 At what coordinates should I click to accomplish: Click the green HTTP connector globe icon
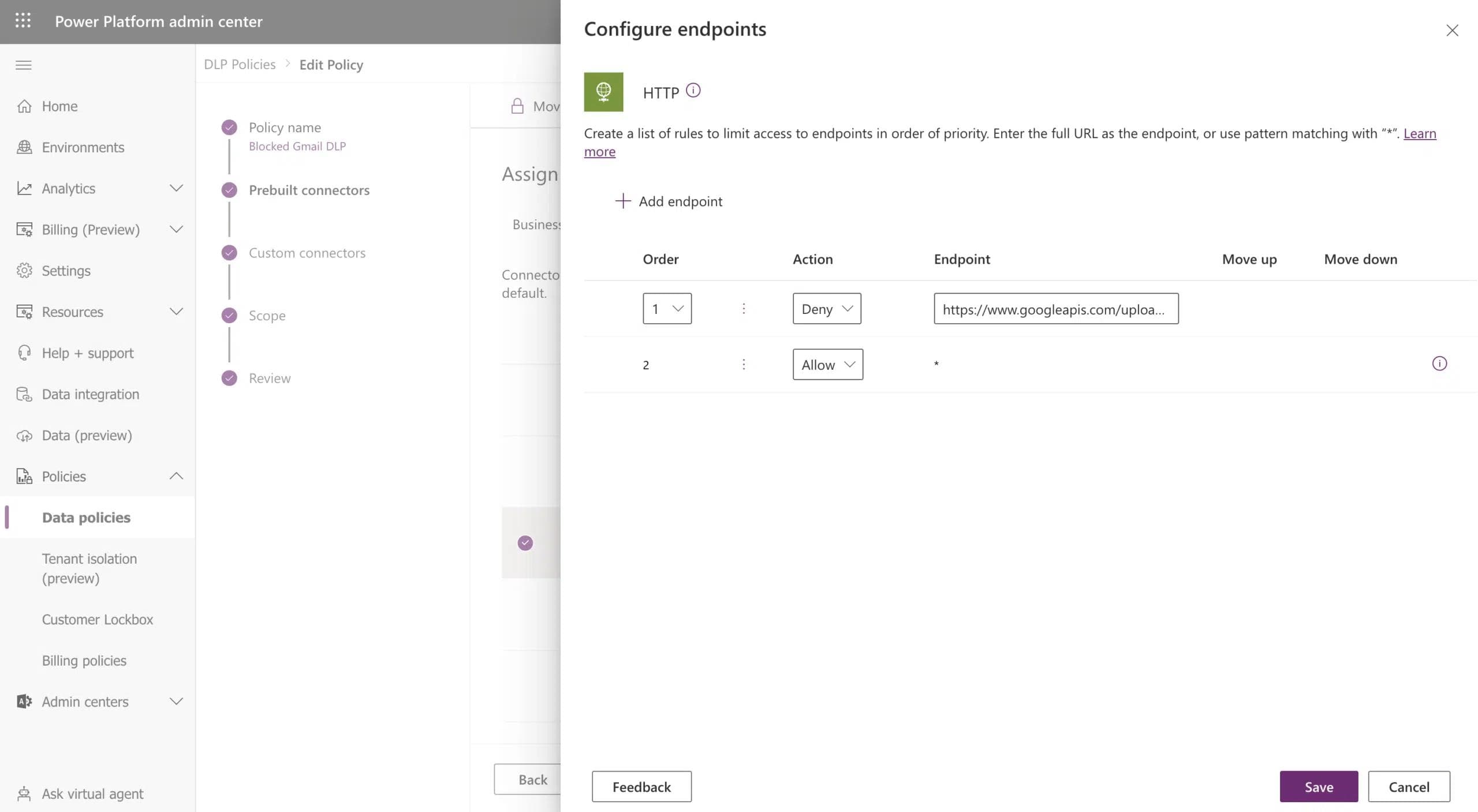pyautogui.click(x=603, y=92)
